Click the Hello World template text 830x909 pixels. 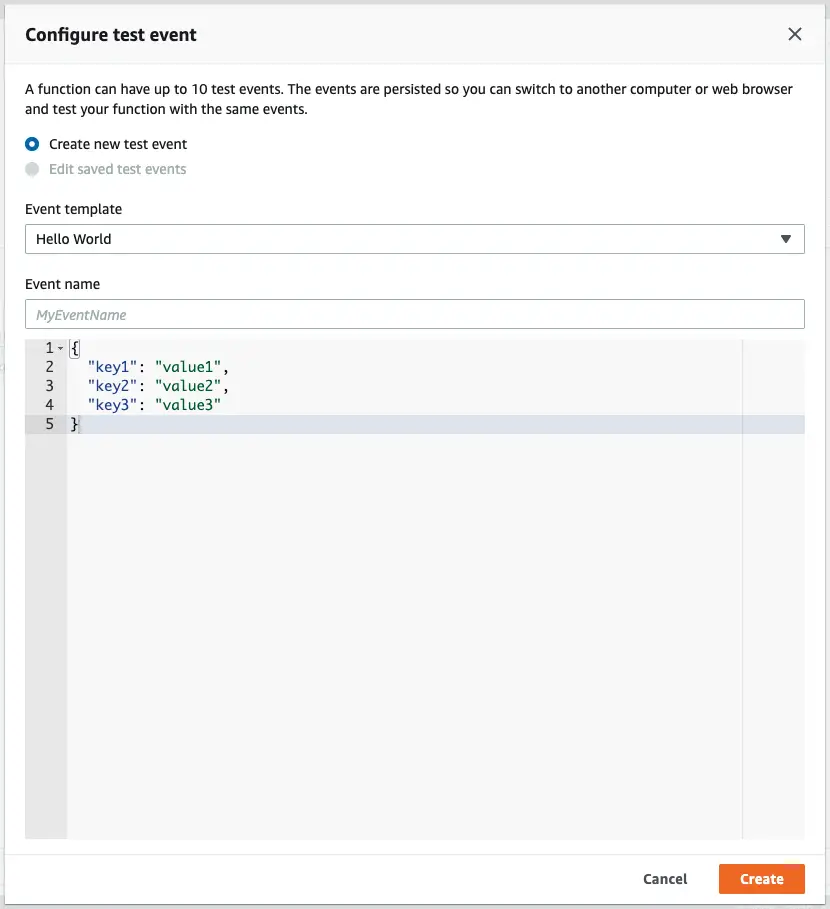(72, 239)
